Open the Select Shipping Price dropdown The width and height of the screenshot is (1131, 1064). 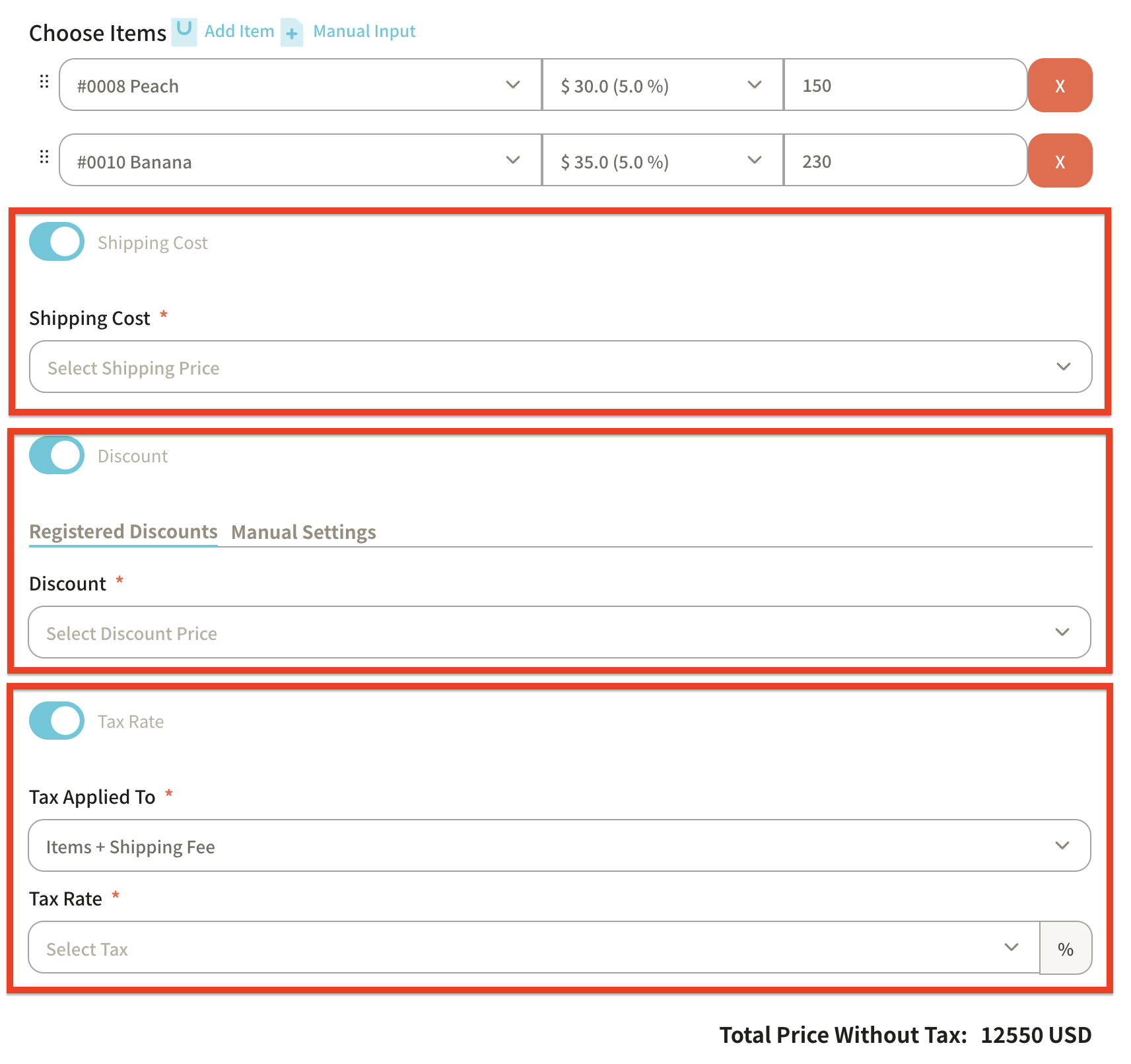560,367
